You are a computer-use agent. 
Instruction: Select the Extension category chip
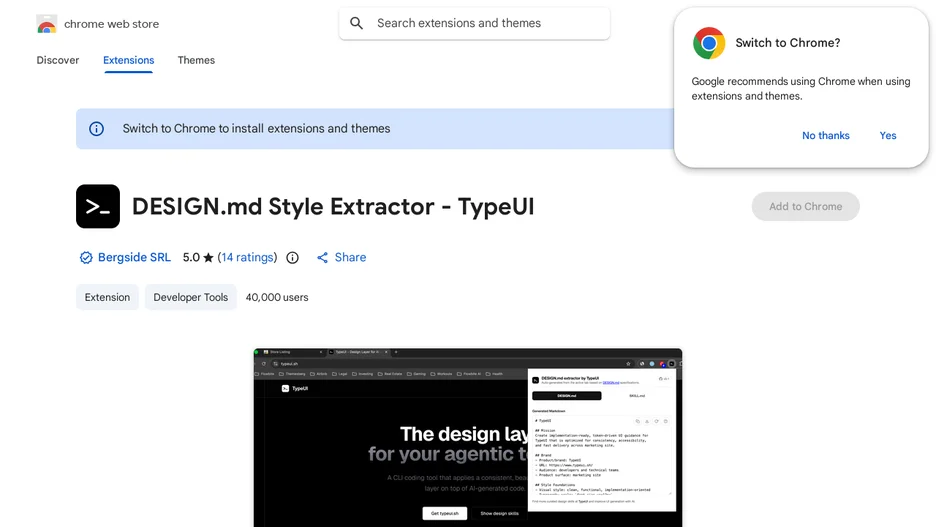(107, 297)
